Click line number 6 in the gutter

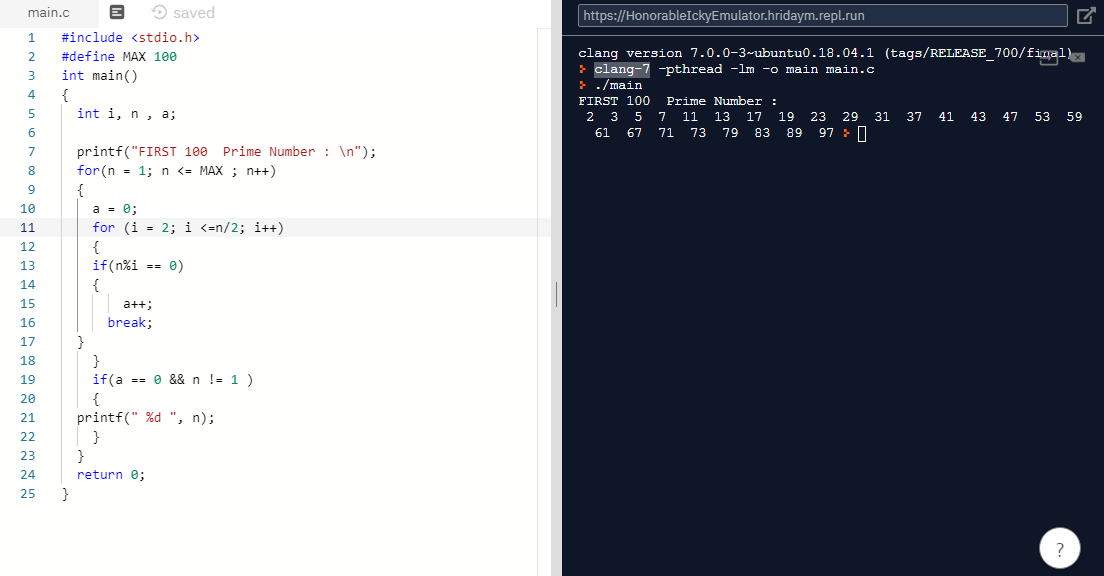click(31, 132)
